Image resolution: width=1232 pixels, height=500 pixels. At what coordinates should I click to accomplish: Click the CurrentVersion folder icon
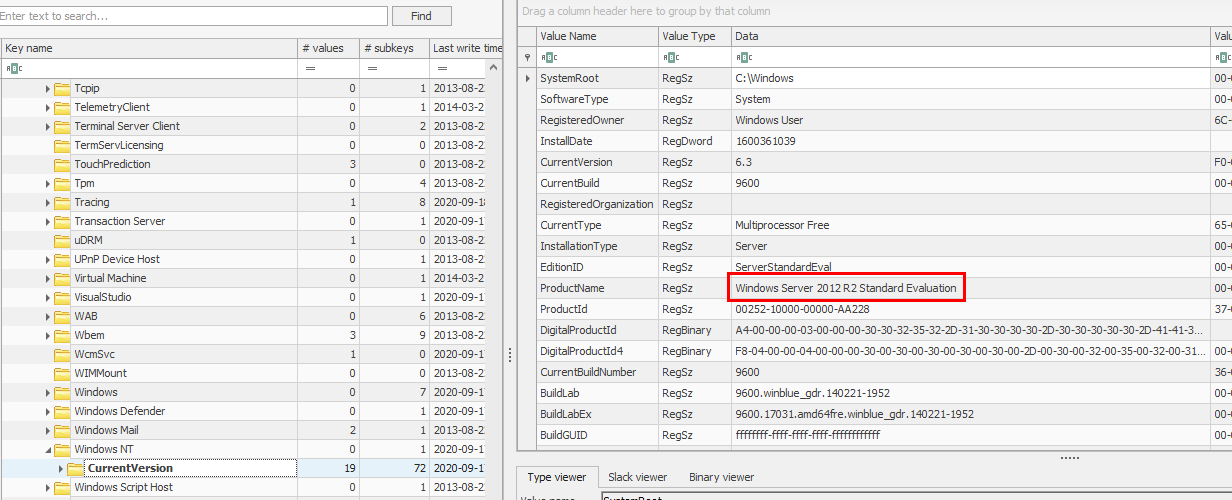point(75,468)
